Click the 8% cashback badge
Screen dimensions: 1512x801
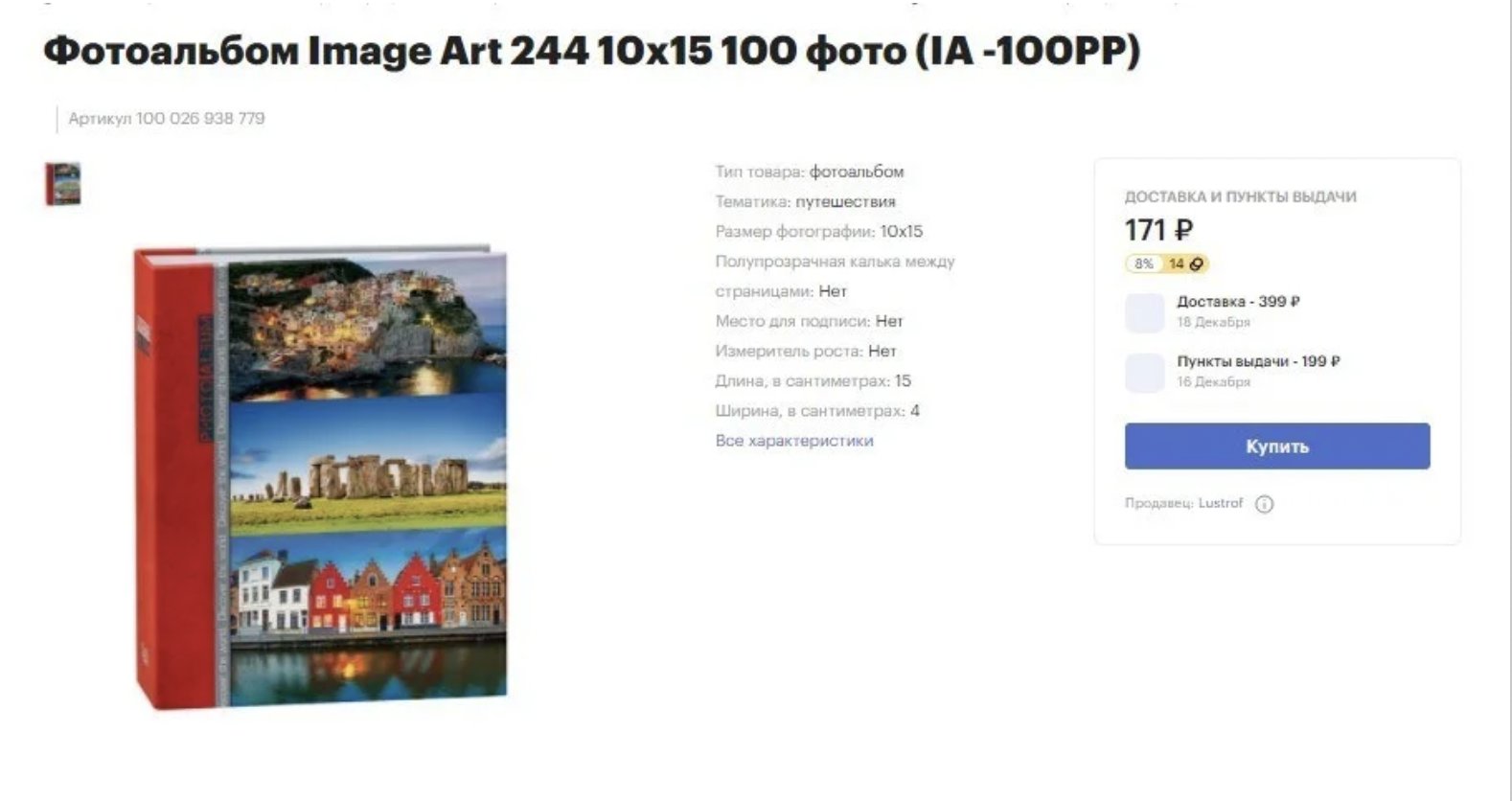pyautogui.click(x=1143, y=263)
